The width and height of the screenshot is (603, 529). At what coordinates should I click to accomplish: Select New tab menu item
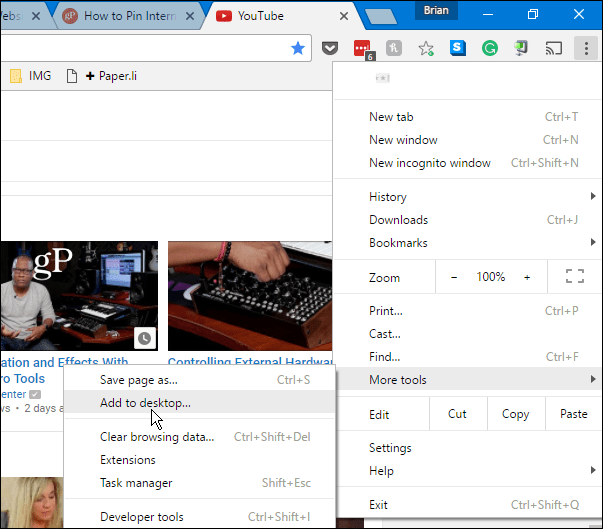coord(467,117)
